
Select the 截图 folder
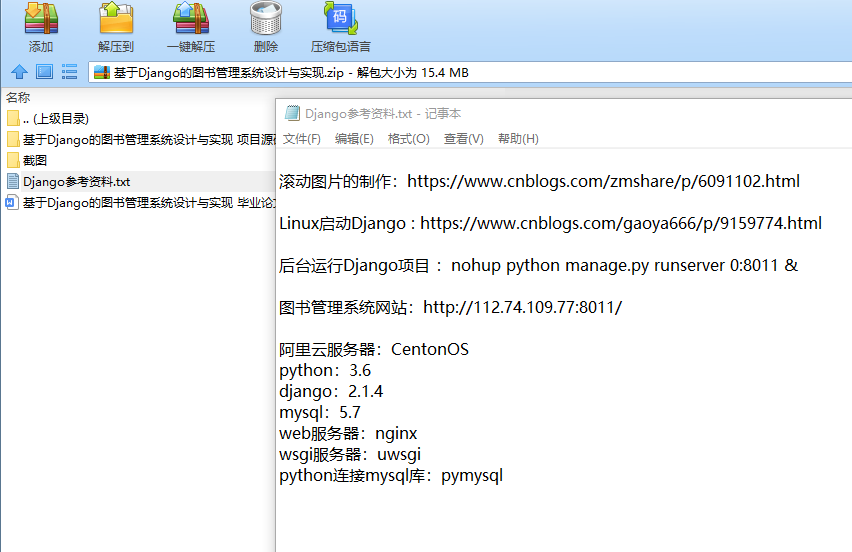coord(139,160)
